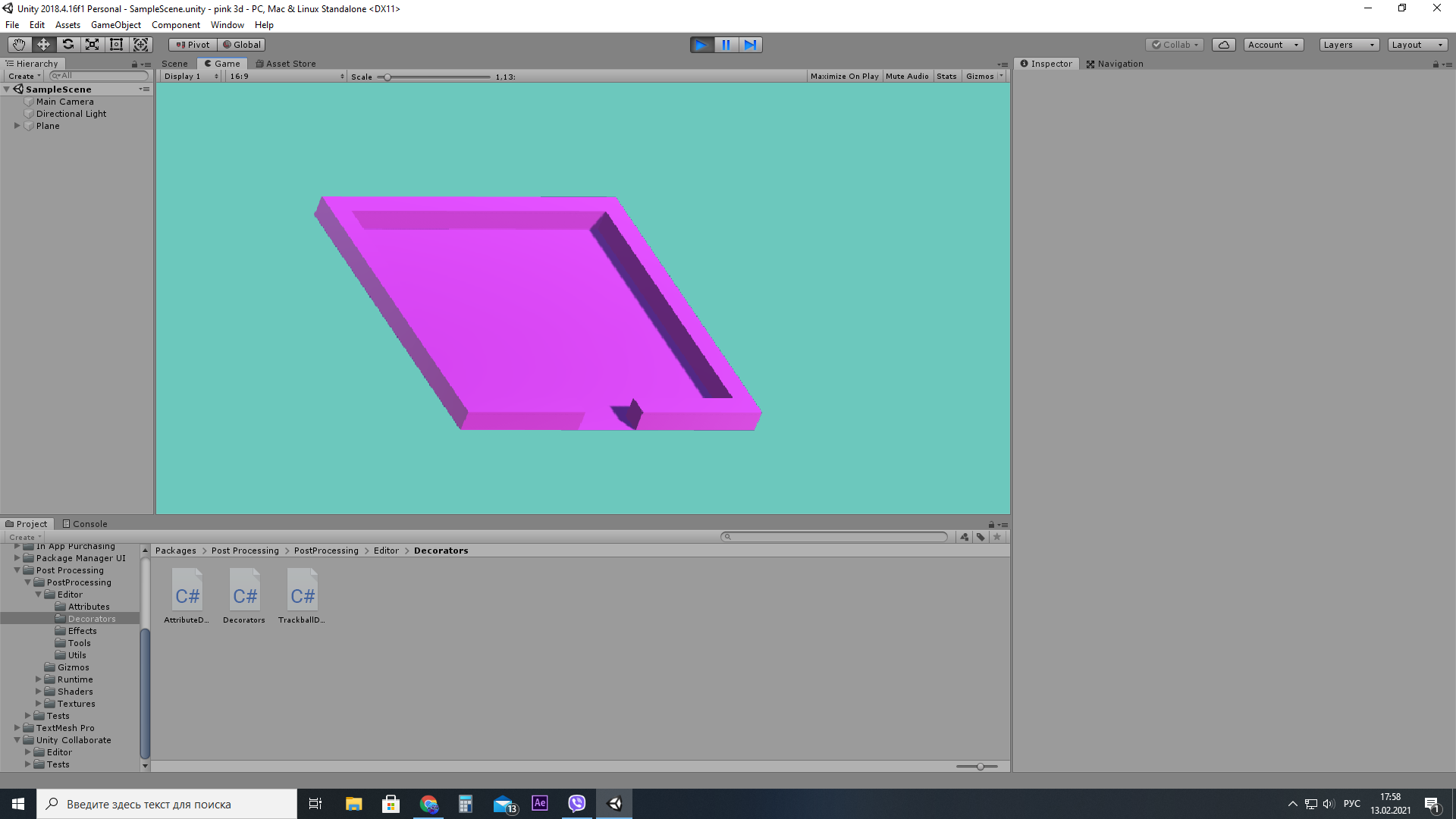The image size is (1456, 819).
Task: Select the Rotate tool
Action: click(x=67, y=45)
